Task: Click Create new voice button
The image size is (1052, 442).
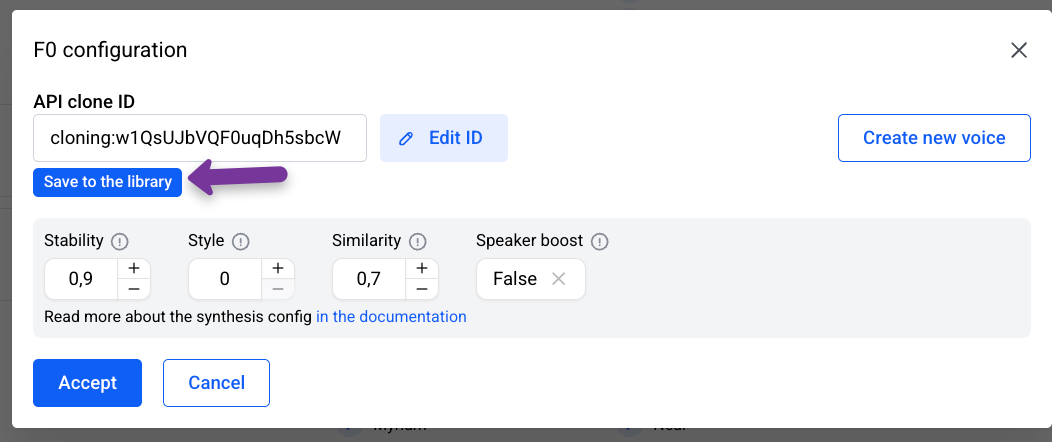Action: tap(934, 138)
